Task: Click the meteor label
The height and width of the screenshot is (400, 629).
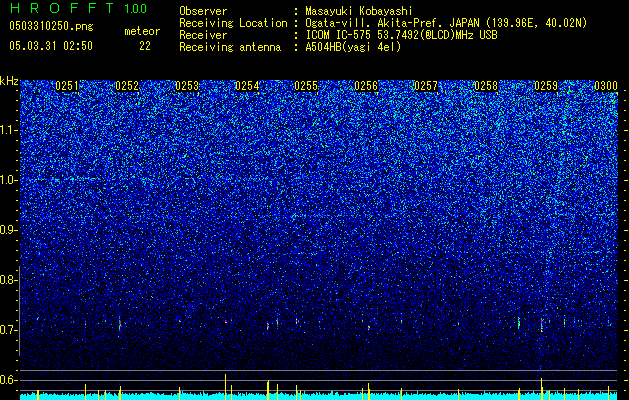Action: pyautogui.click(x=142, y=31)
